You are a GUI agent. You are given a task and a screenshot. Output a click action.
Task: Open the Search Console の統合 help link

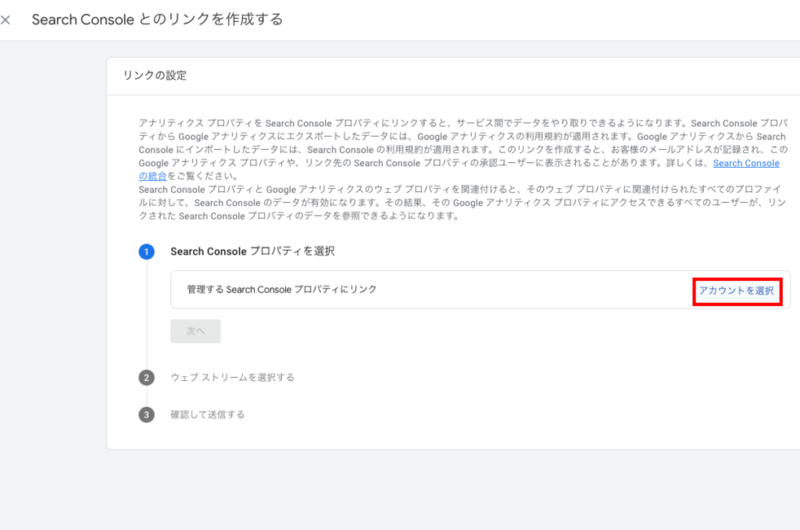point(746,163)
